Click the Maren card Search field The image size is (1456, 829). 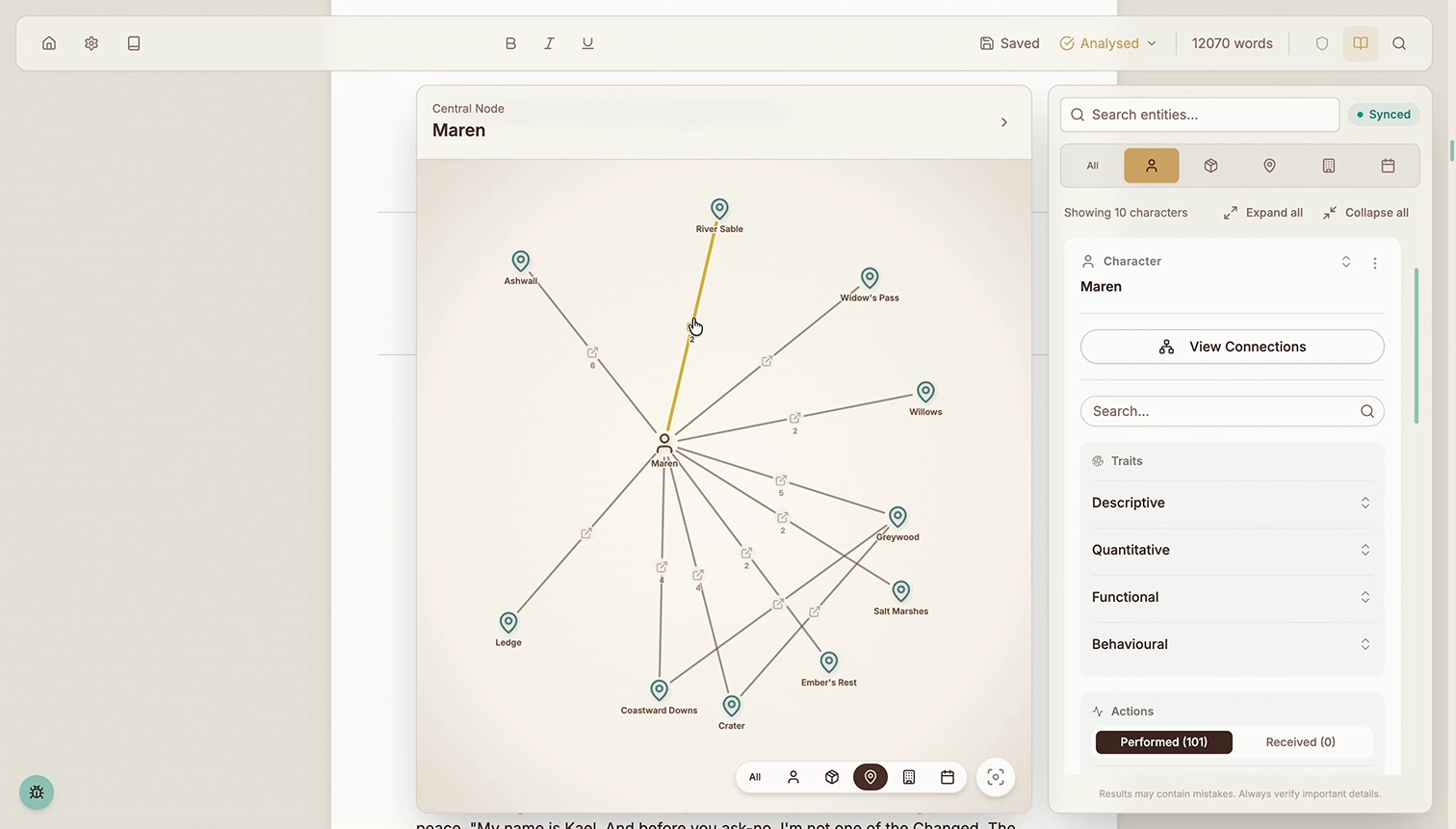coord(1233,411)
